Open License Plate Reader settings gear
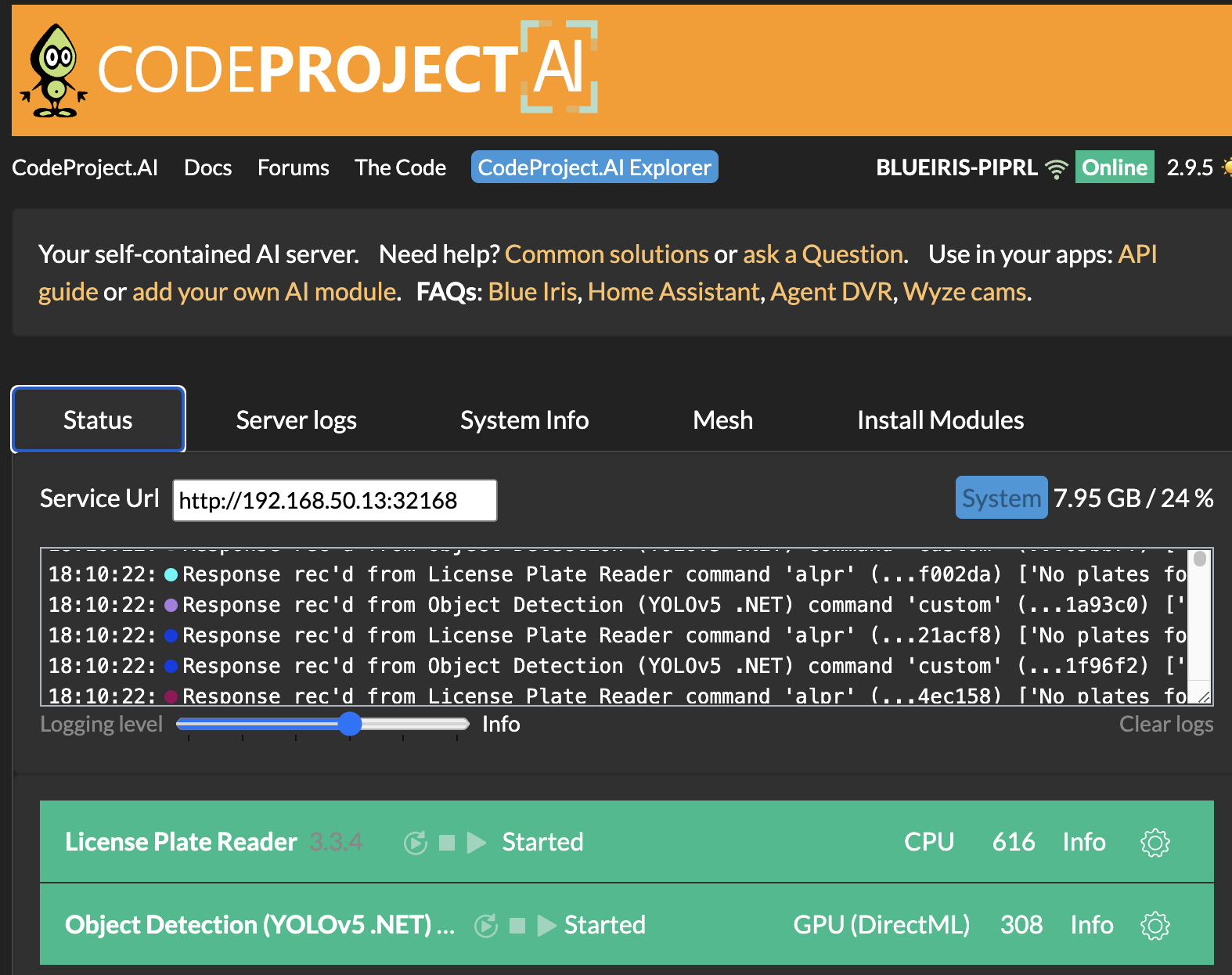Image resolution: width=1232 pixels, height=975 pixels. pyautogui.click(x=1155, y=843)
